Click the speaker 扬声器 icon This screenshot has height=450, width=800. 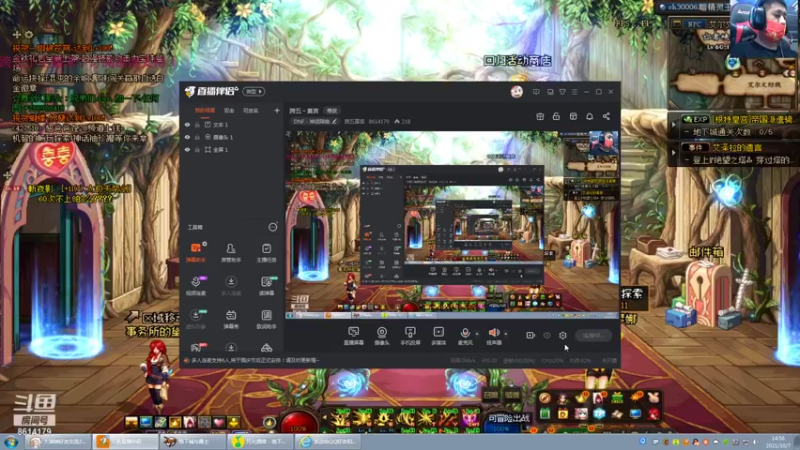coord(494,333)
